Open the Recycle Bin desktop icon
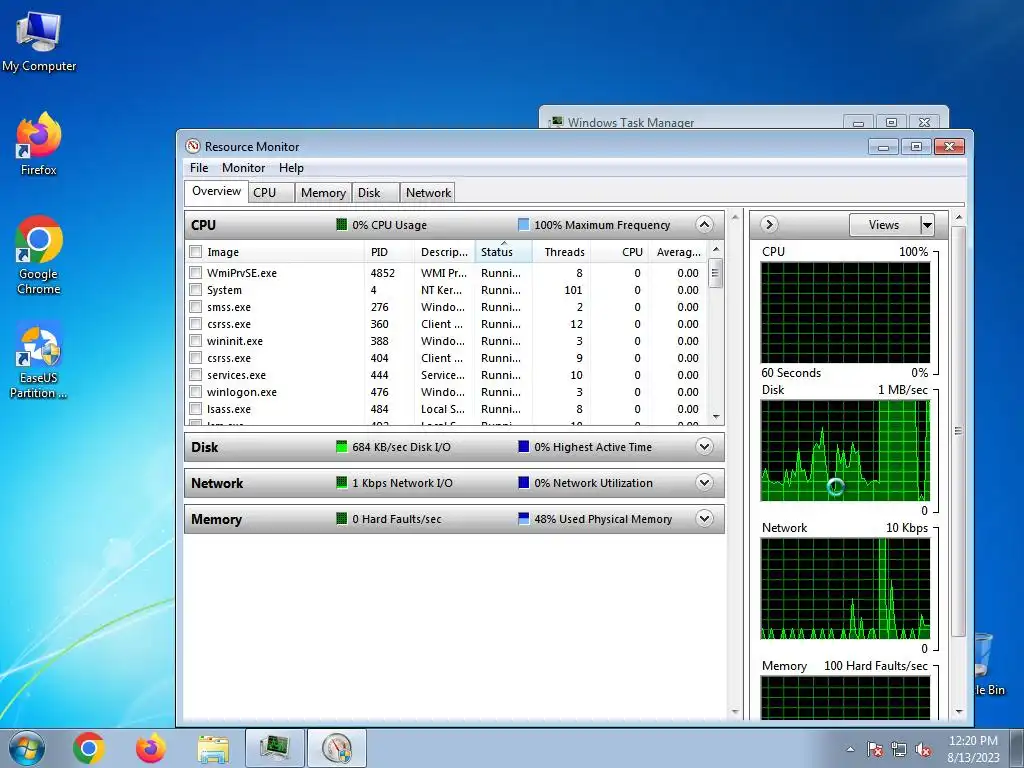The image size is (1024, 768). [x=982, y=663]
